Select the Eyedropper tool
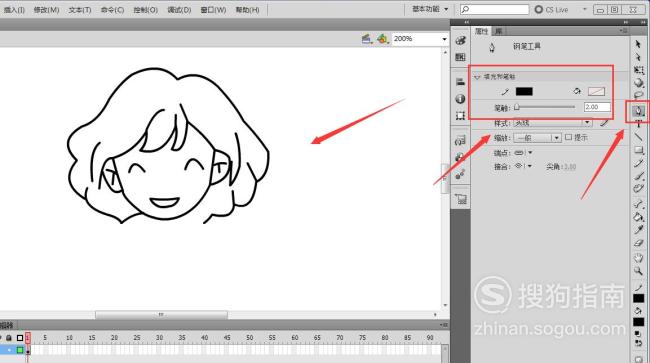The width and height of the screenshot is (650, 363). pos(638,230)
